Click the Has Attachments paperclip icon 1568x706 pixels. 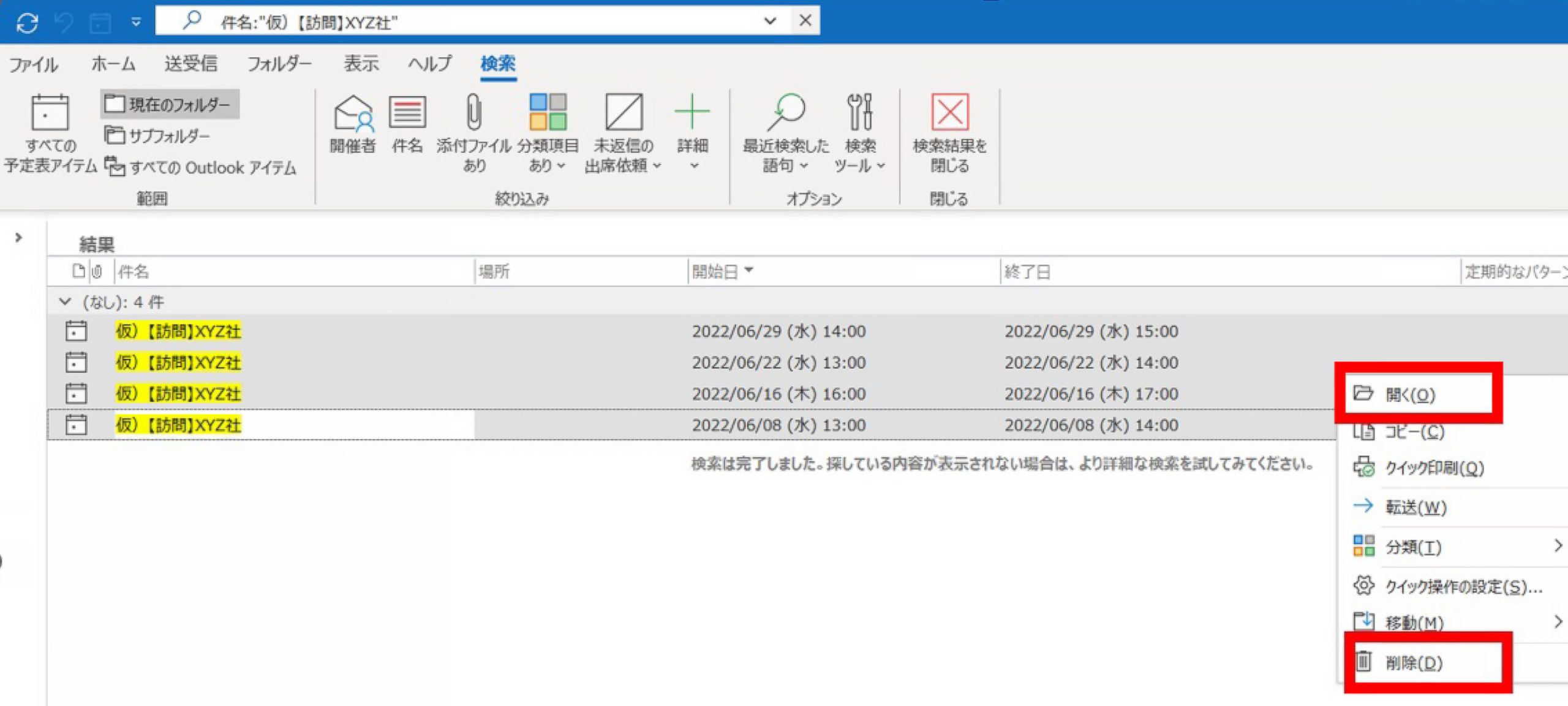tap(473, 113)
